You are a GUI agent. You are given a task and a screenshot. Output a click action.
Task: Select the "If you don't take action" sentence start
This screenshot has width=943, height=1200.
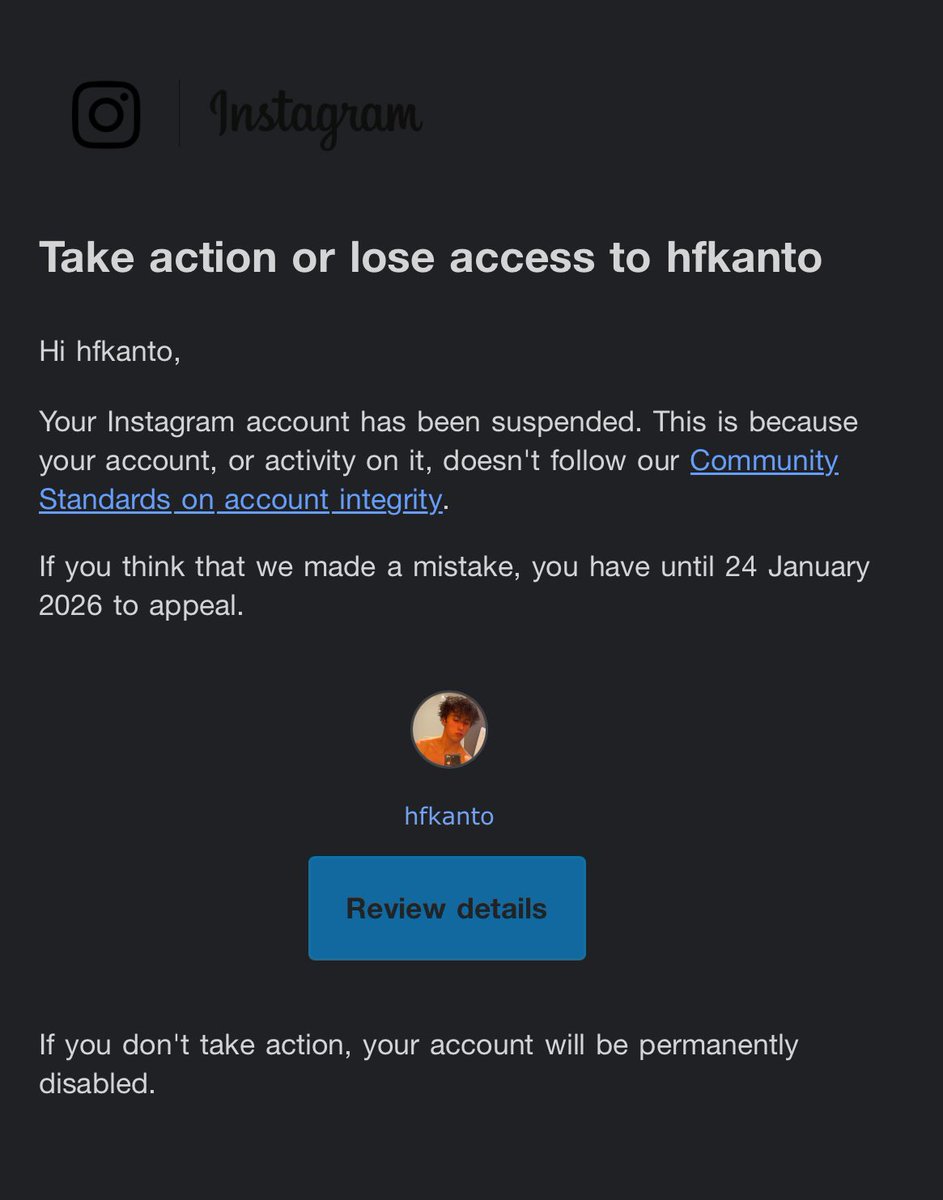(x=196, y=1045)
